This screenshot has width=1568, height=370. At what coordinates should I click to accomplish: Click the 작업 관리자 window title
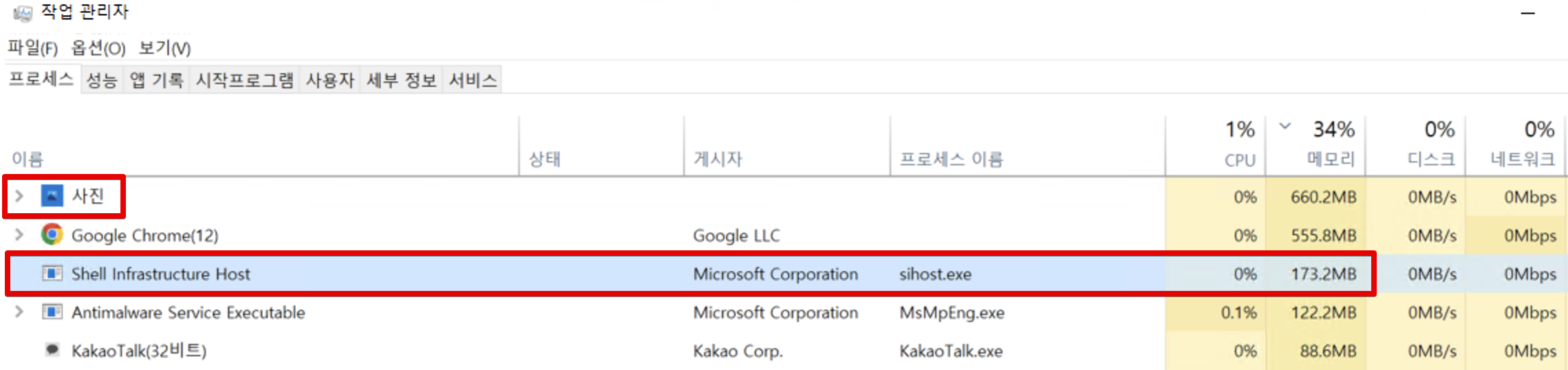click(x=85, y=12)
